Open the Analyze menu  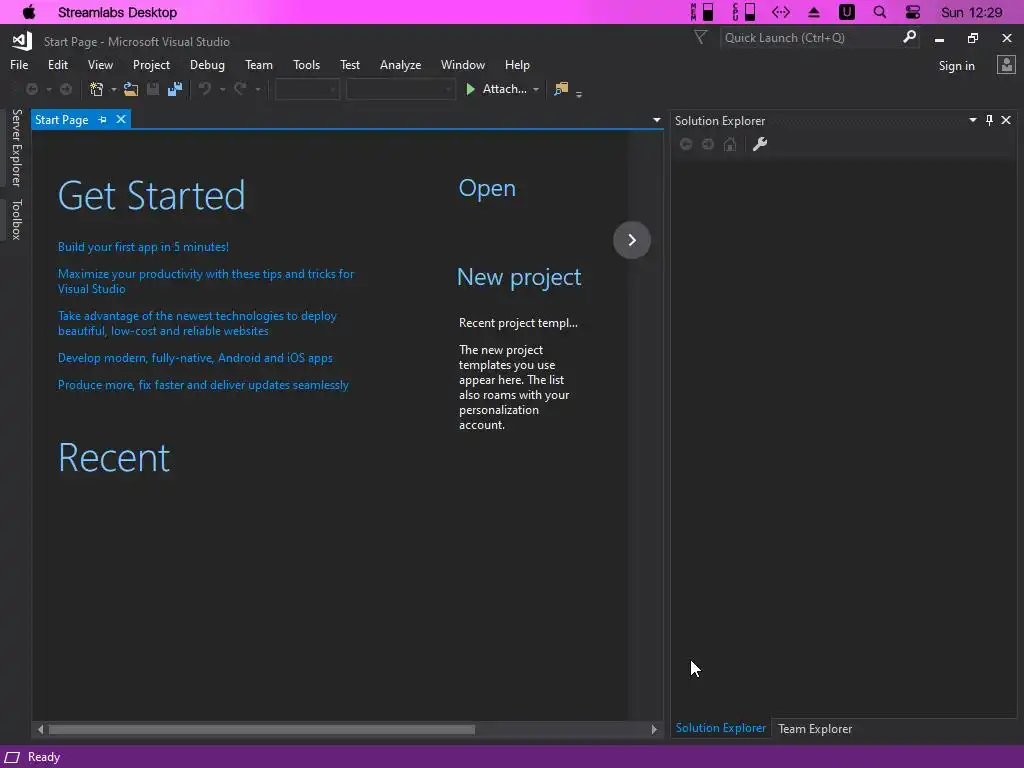(x=400, y=65)
